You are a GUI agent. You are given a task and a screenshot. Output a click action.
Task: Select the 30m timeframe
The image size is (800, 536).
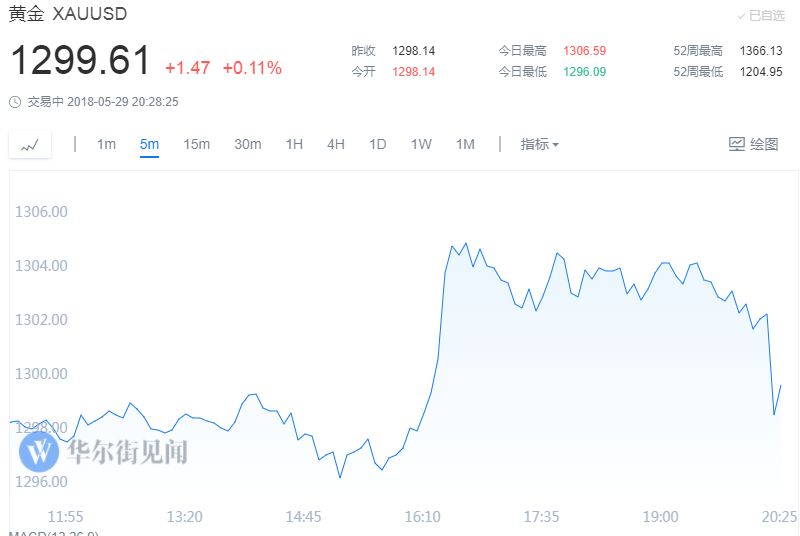(247, 144)
